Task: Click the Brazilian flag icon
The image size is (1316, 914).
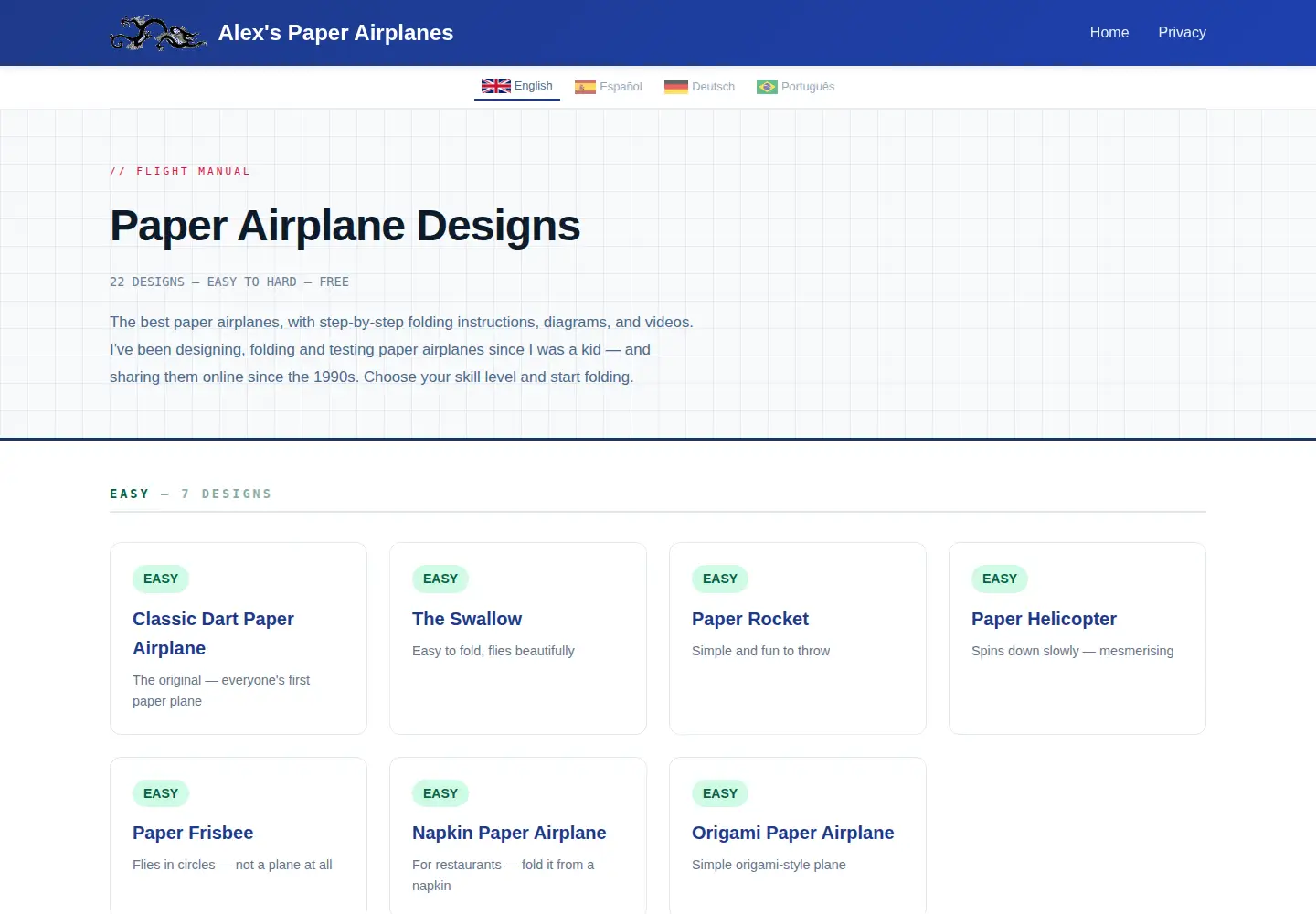Action: coord(767,87)
